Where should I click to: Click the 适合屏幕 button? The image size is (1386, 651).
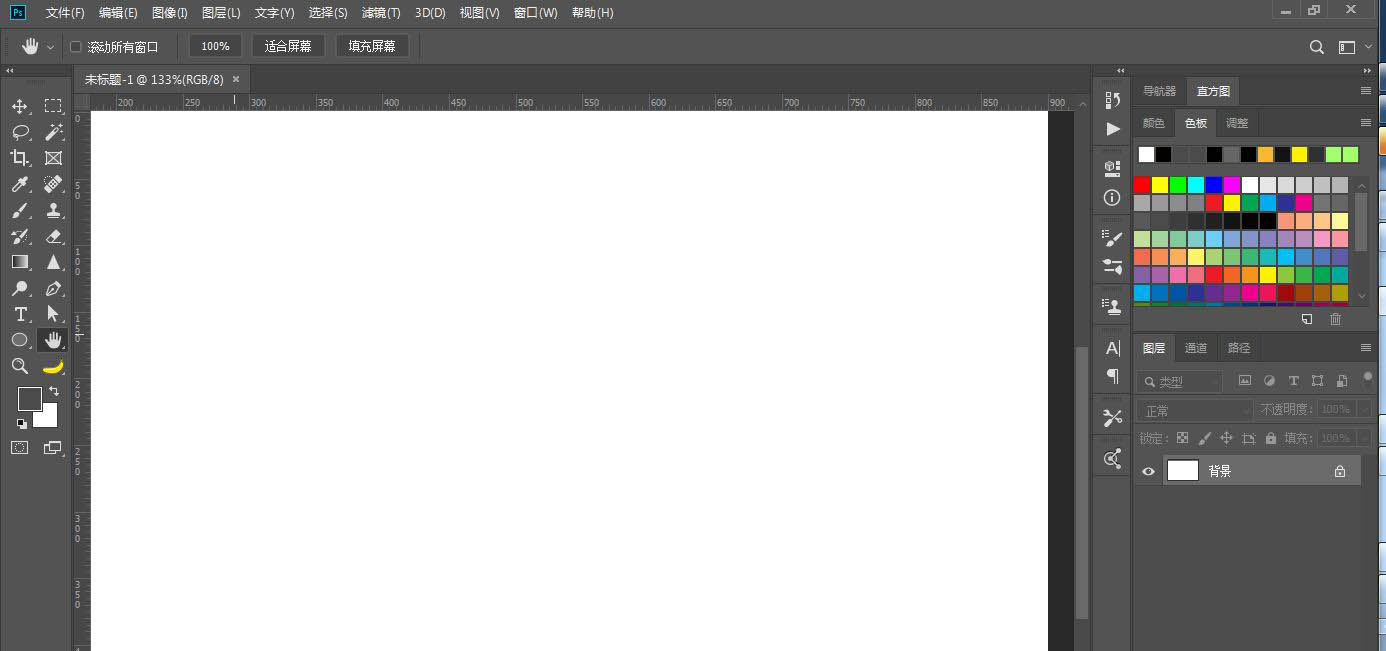coord(288,46)
